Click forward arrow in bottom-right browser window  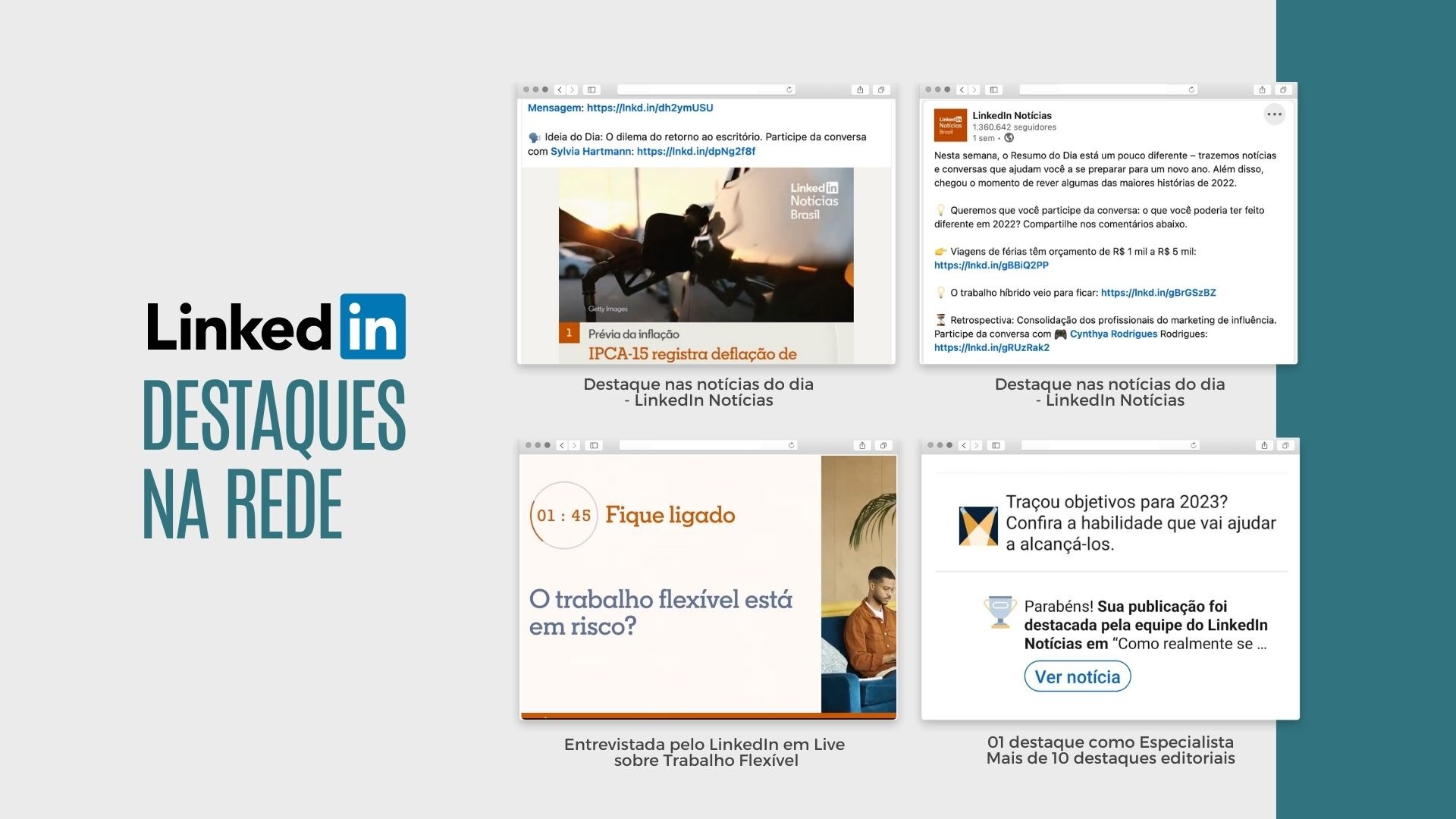pos(977,445)
